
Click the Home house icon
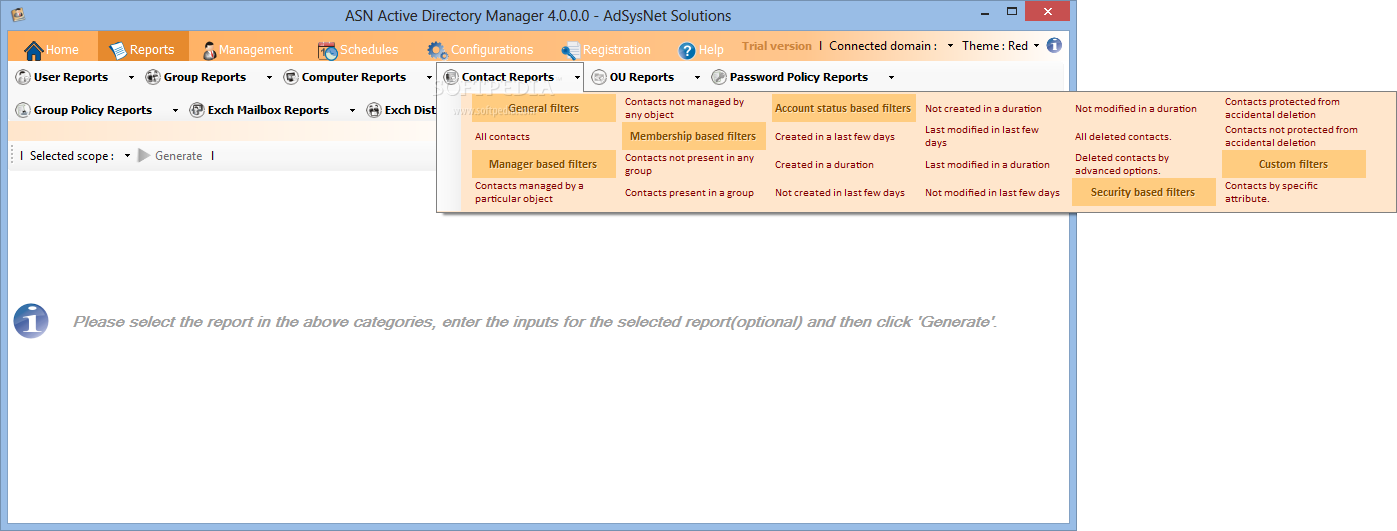coord(34,50)
